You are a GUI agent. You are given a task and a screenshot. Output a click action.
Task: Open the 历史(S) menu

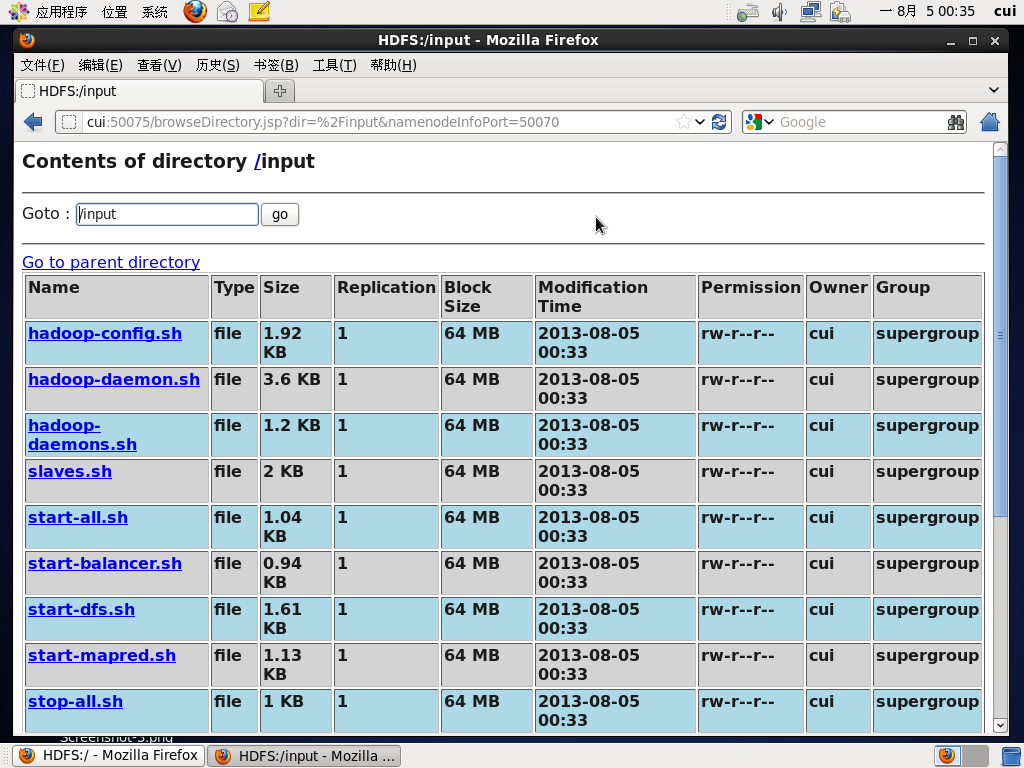click(x=217, y=65)
